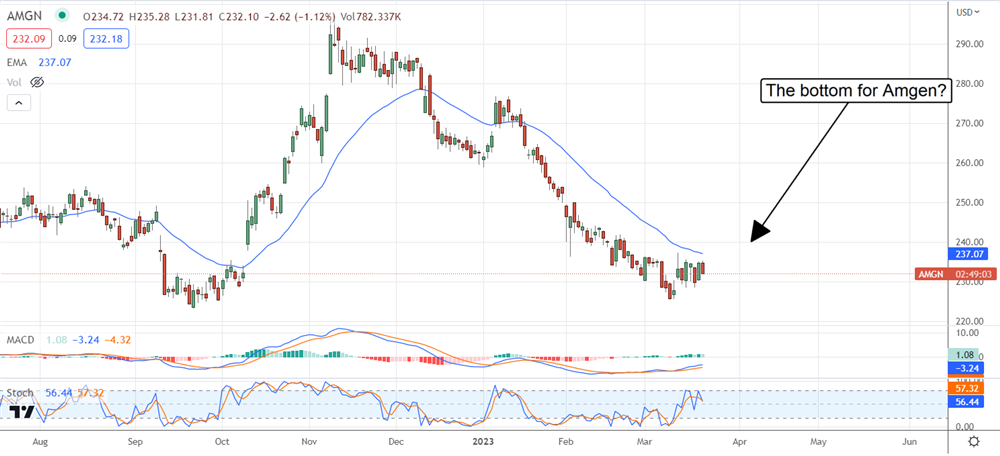Viewport: 1000px width, 456px height.
Task: Click the 260.00 price axis label
Action: click(x=969, y=163)
